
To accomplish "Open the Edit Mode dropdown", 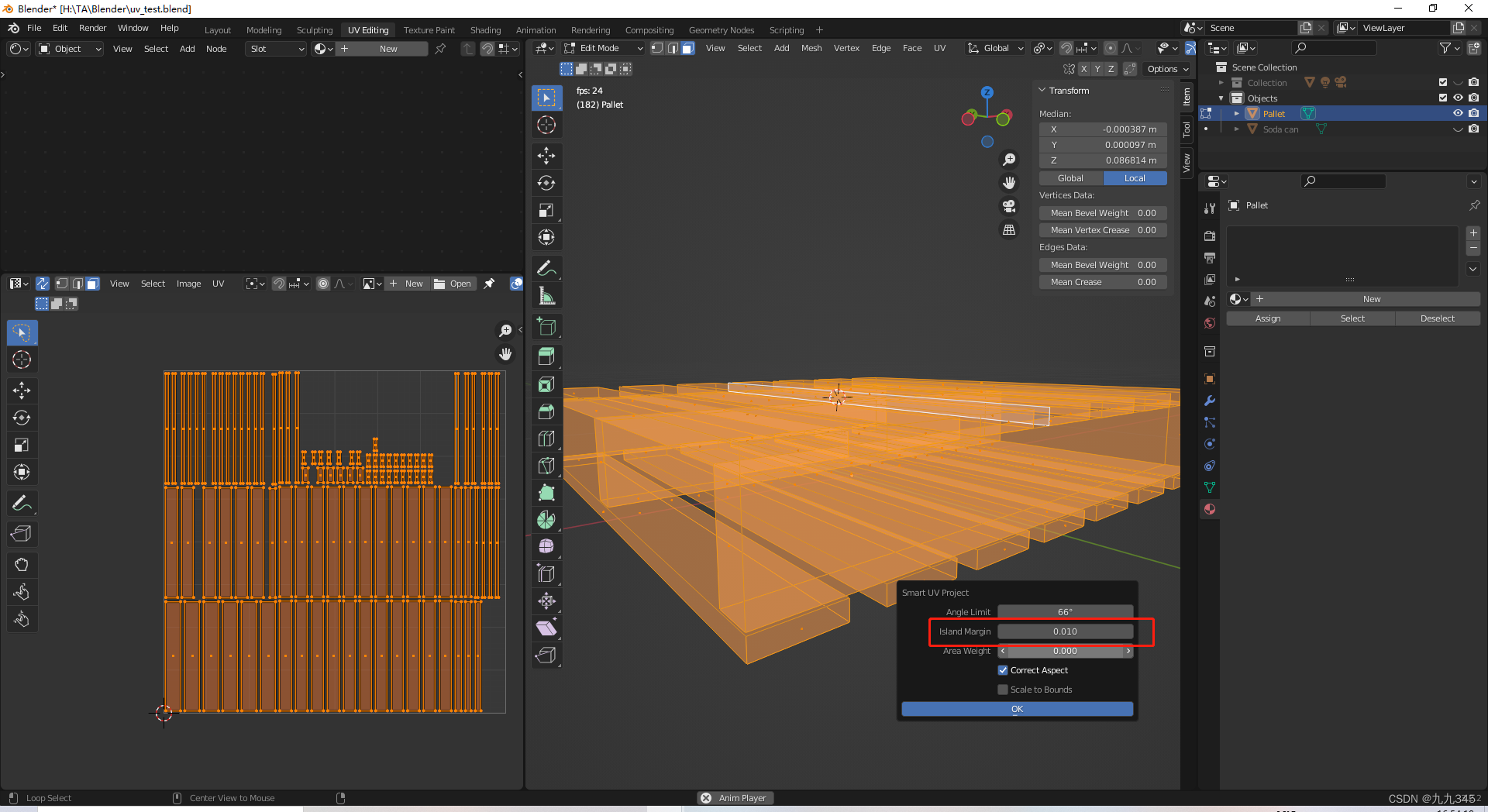I will (603, 48).
